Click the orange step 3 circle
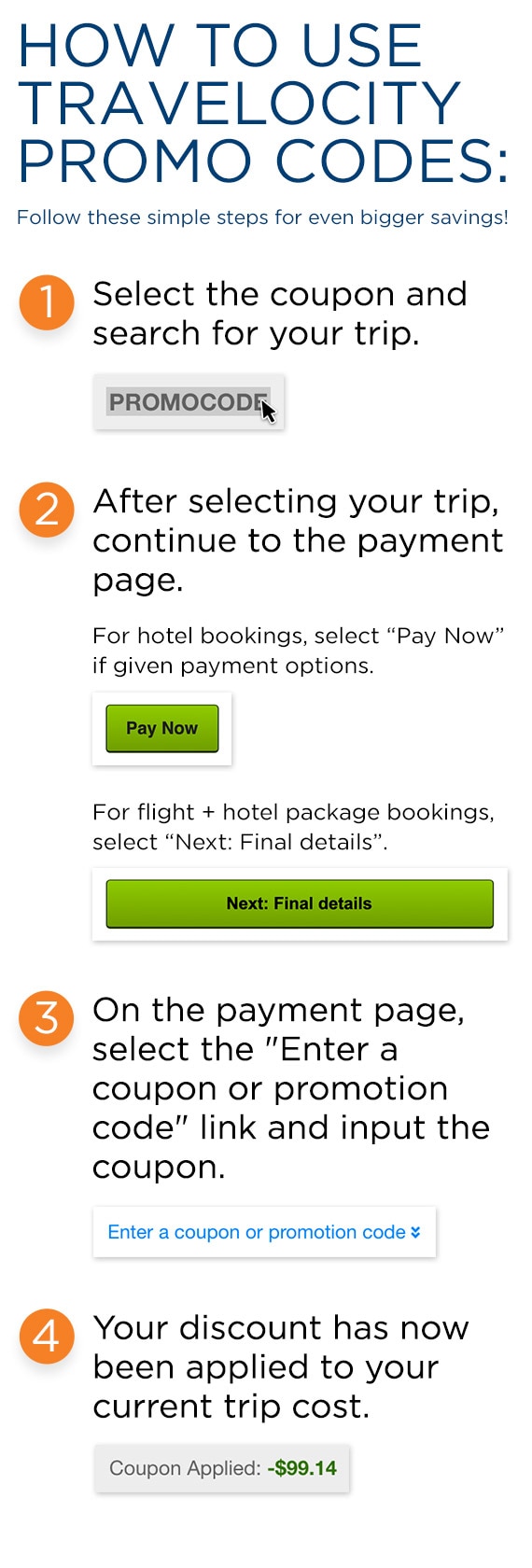Image resolution: width=532 pixels, height=1568 pixels. tap(47, 1018)
